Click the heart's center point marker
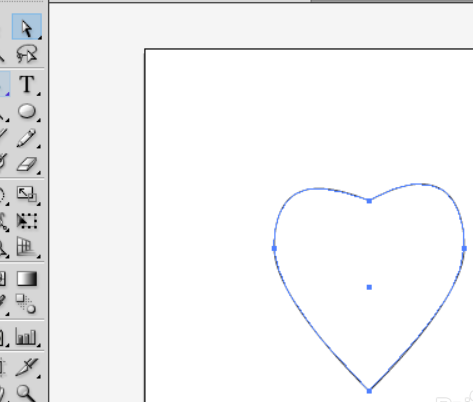This screenshot has width=473, height=402. click(369, 287)
